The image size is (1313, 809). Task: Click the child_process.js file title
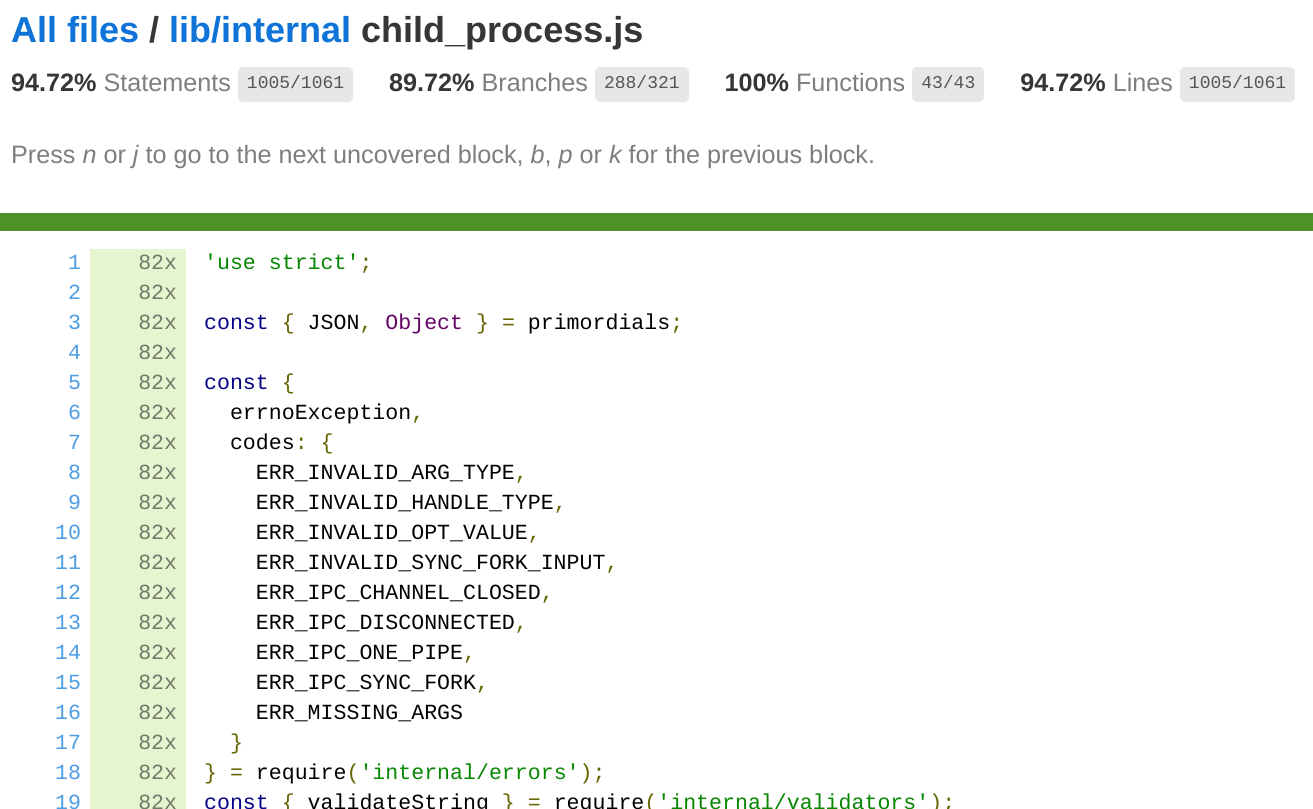pyautogui.click(x=501, y=31)
